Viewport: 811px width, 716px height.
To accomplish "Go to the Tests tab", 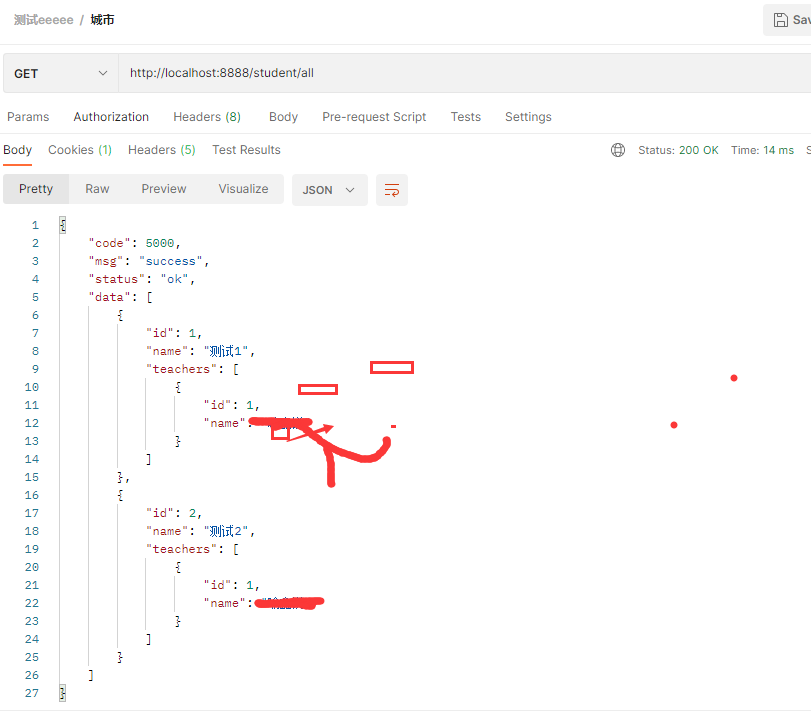I will pos(465,117).
